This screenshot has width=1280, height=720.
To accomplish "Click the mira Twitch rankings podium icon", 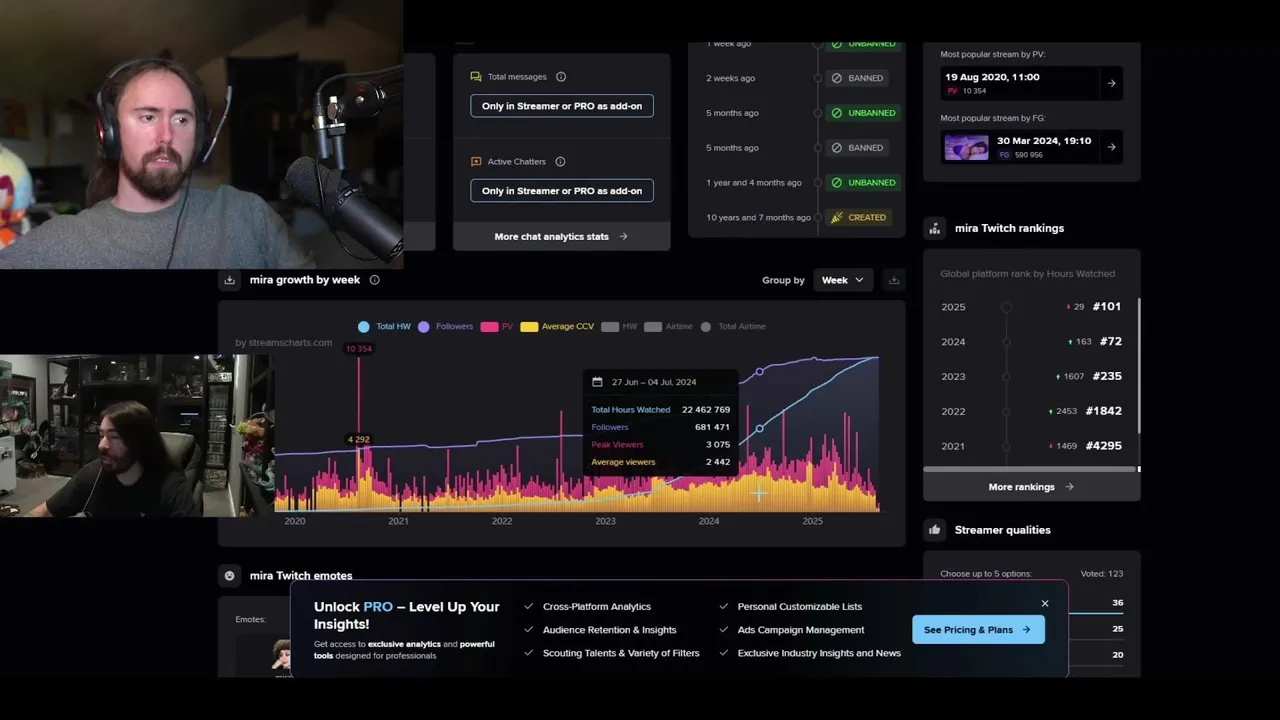I will [935, 229].
